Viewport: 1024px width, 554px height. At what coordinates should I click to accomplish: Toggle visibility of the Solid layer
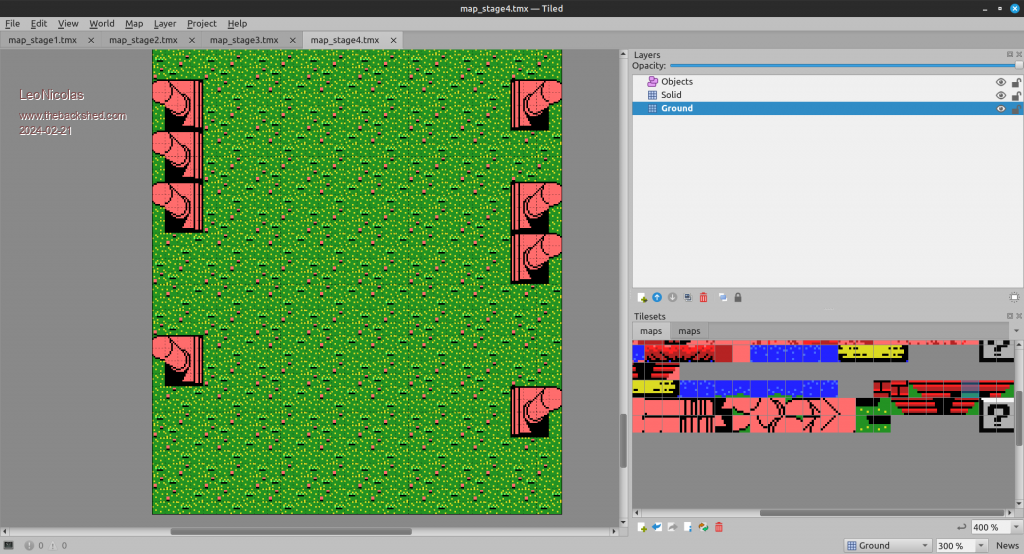(1000, 95)
